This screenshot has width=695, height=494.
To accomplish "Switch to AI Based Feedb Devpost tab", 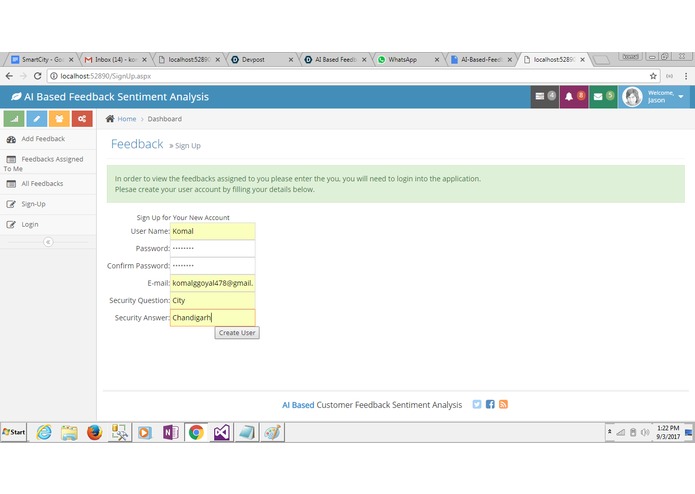I will tap(335, 59).
